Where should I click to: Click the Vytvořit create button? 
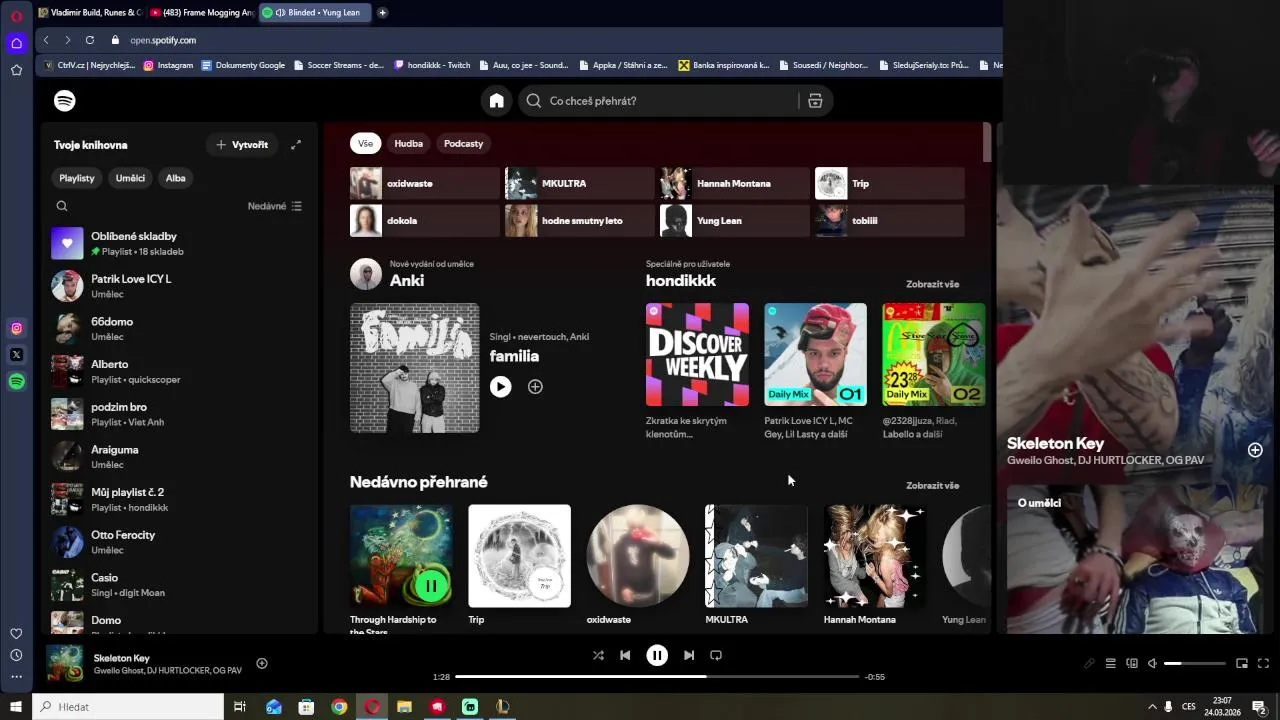pos(242,145)
